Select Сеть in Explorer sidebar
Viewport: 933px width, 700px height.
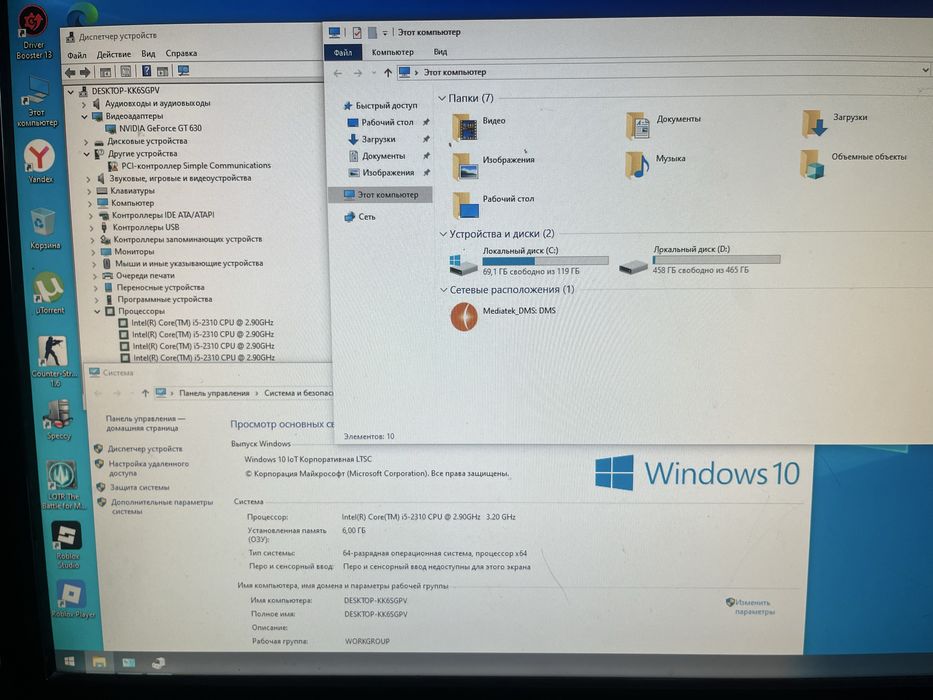(361, 217)
